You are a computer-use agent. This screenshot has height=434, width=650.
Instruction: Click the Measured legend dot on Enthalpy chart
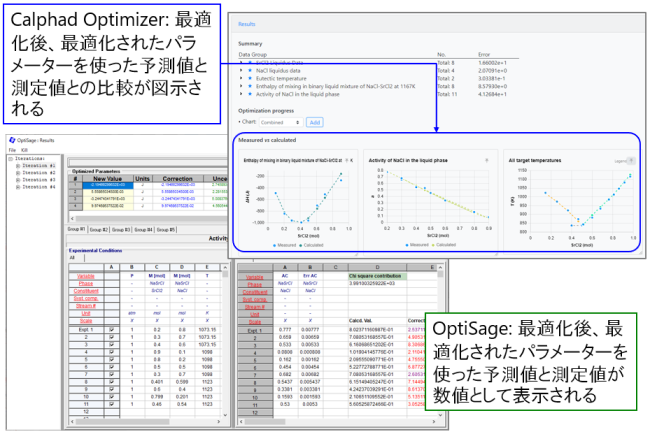click(x=274, y=245)
